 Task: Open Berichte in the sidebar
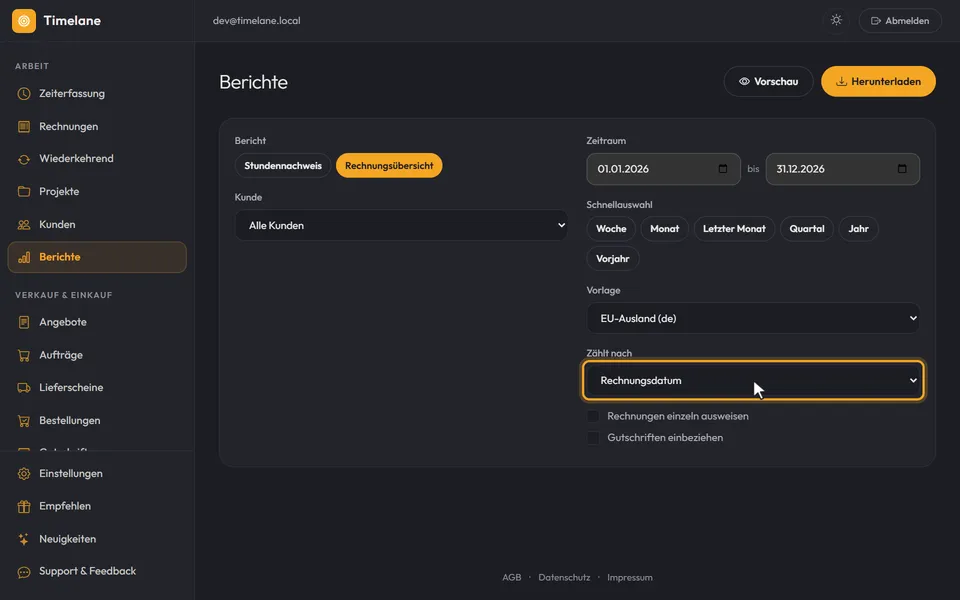point(97,257)
